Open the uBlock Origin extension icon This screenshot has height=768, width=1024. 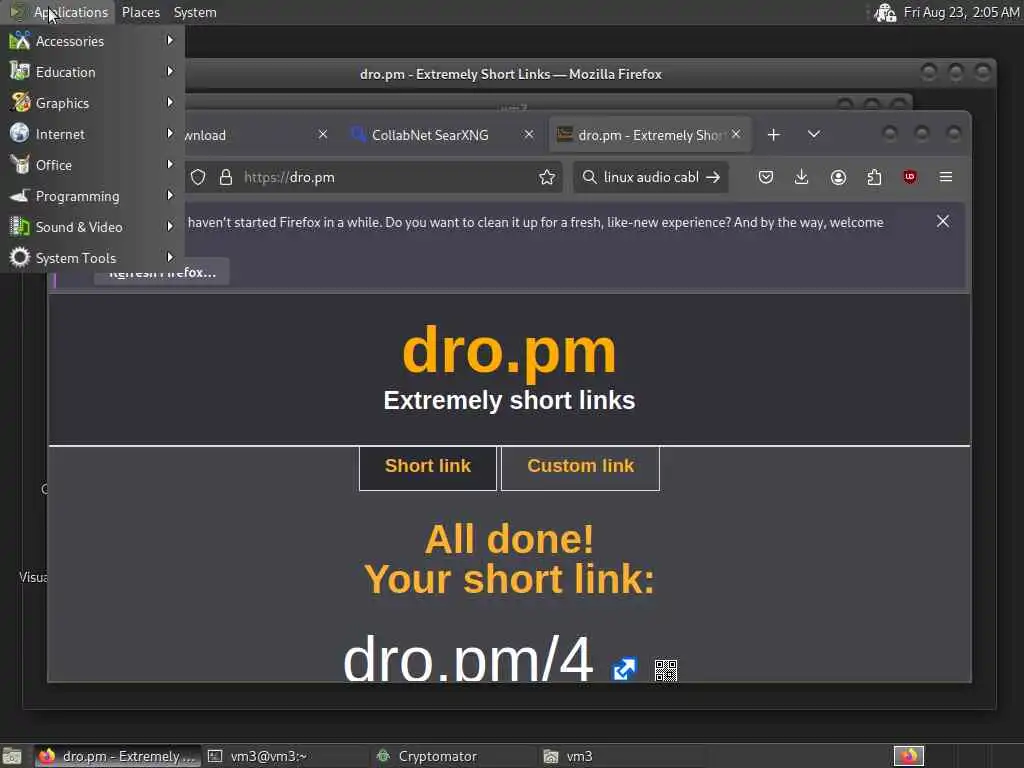click(910, 177)
